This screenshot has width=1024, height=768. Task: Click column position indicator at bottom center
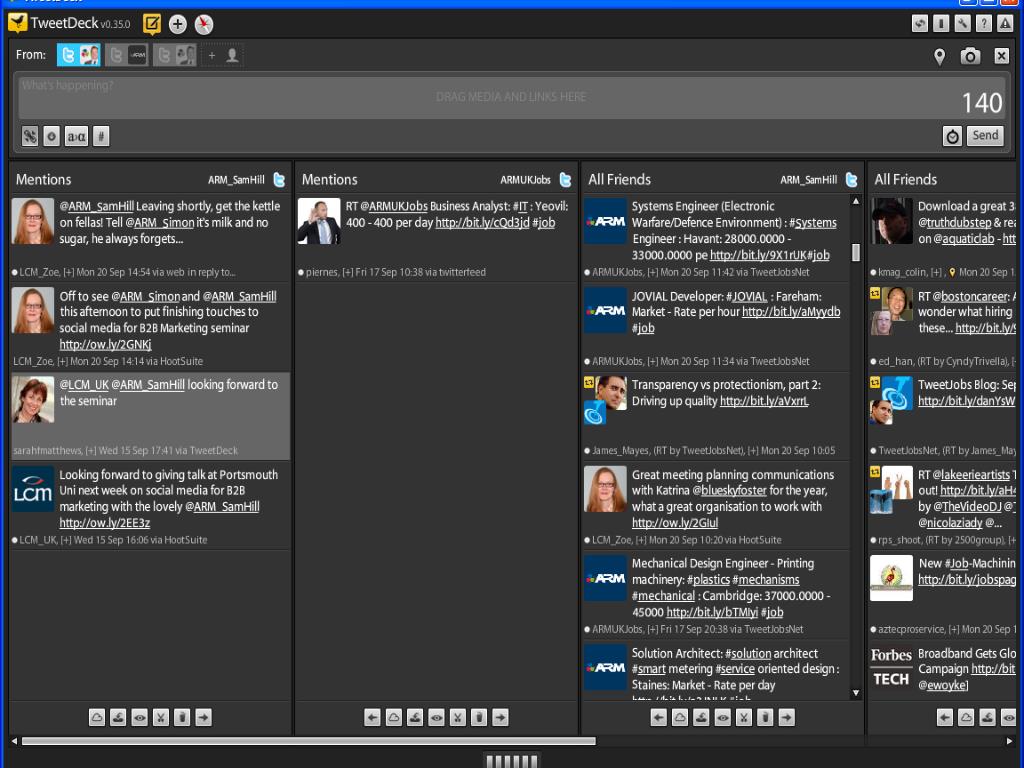click(512, 761)
